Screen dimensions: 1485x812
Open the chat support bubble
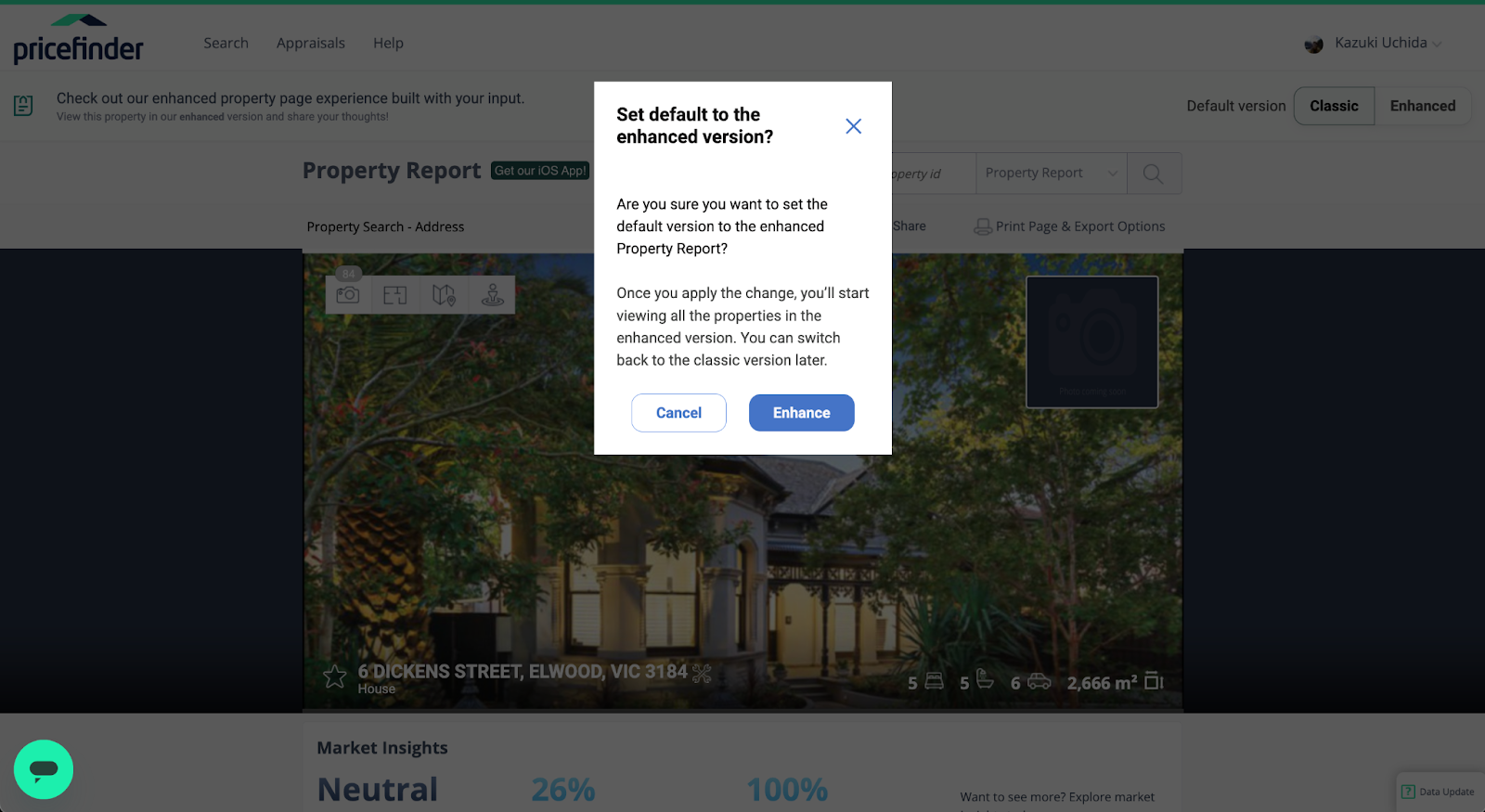click(x=44, y=769)
